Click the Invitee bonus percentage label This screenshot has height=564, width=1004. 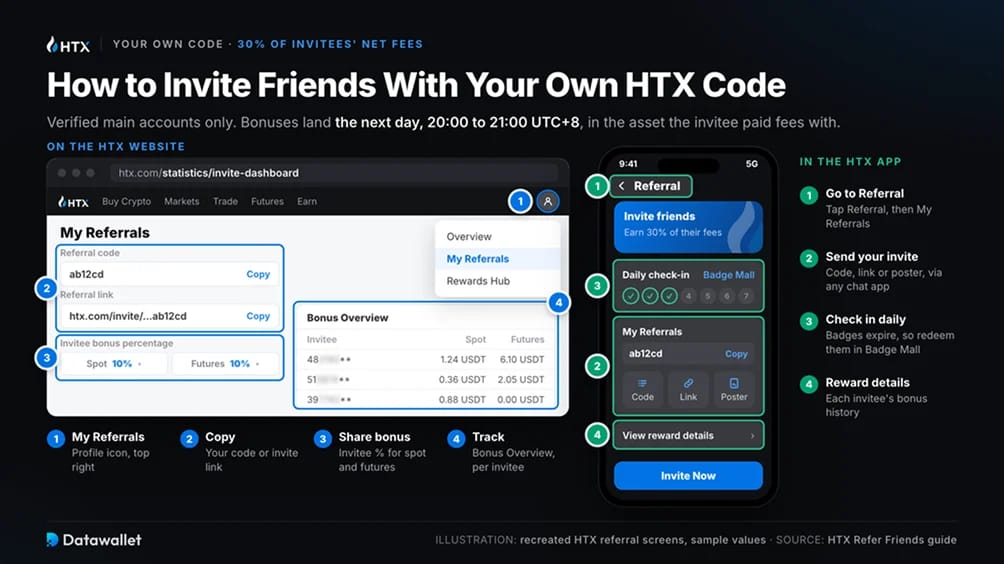(117, 343)
